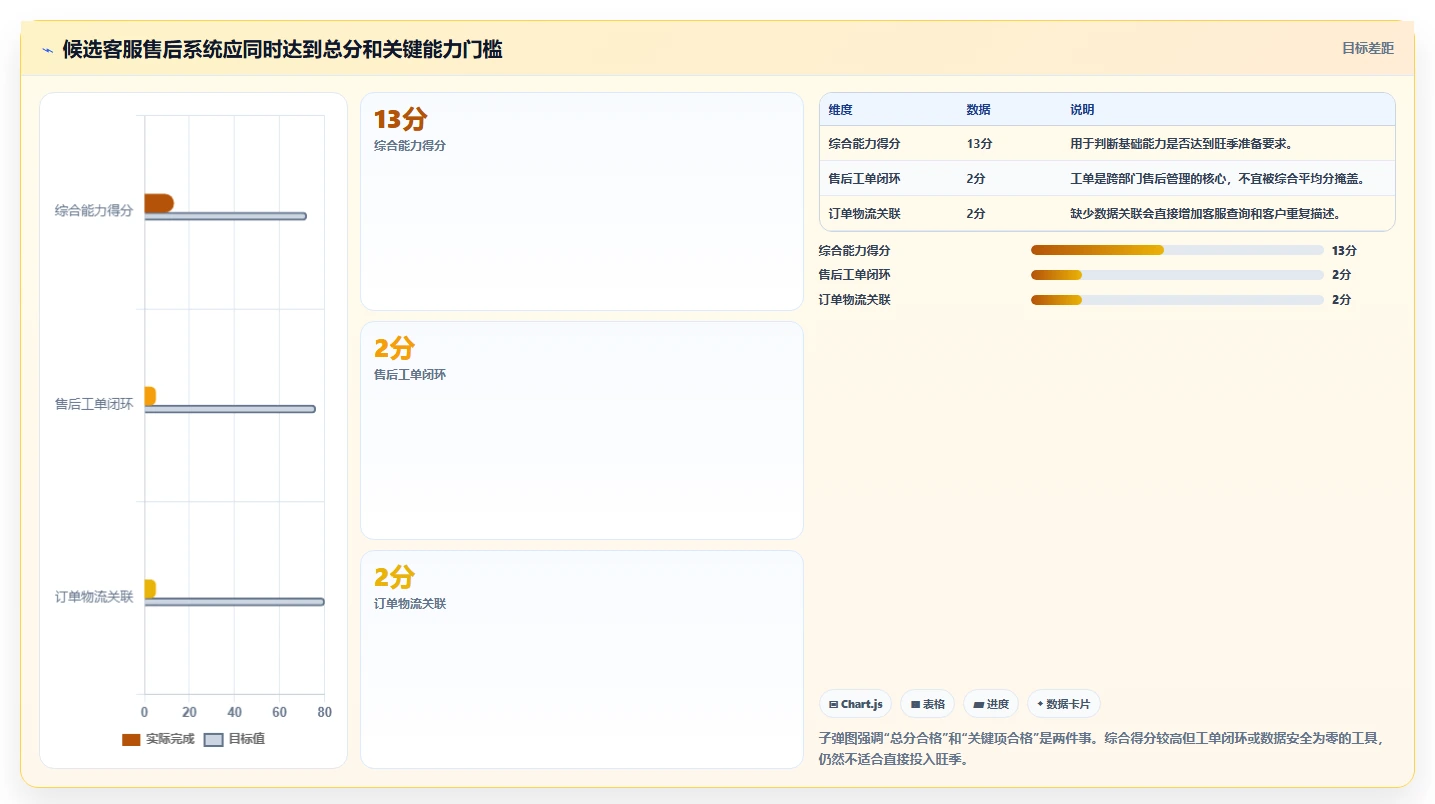
Task: Click the 2分 订单物流关联 data card
Action: tap(581, 659)
